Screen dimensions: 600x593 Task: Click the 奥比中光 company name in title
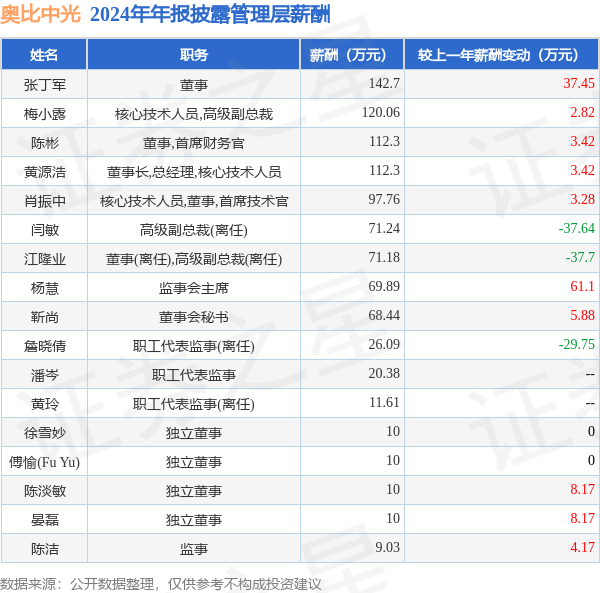pos(41,15)
